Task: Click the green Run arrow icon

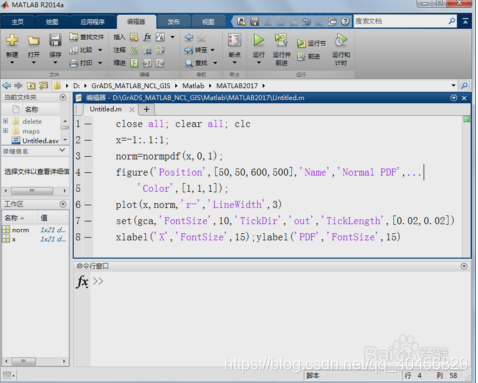Action: 259,40
